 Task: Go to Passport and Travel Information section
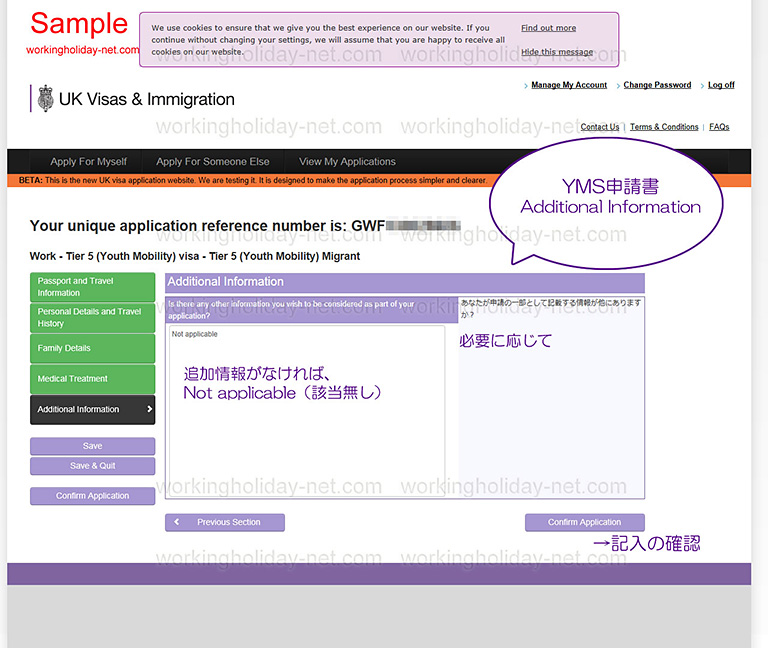tap(93, 287)
